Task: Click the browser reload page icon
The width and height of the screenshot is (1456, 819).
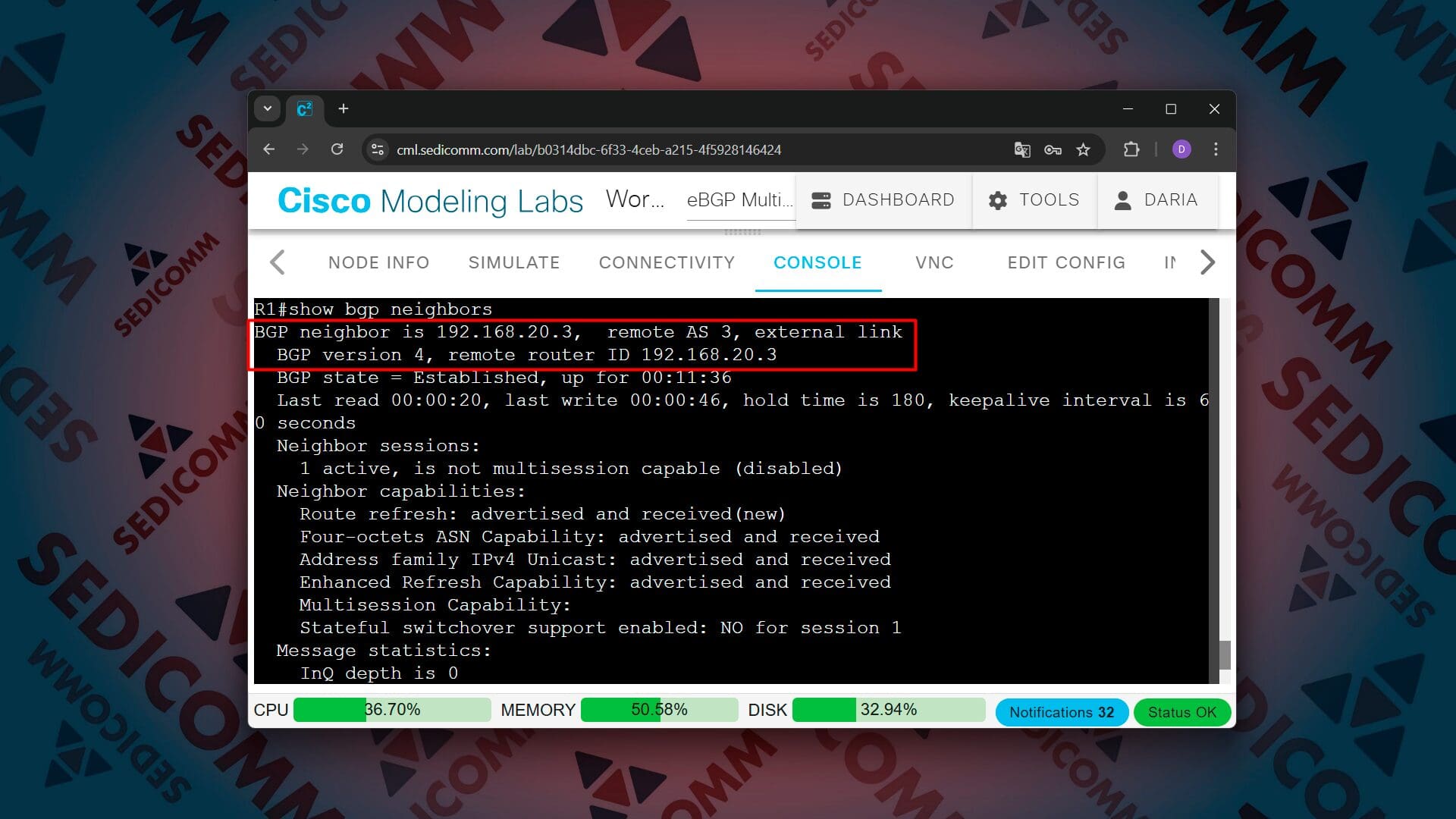Action: tap(337, 149)
